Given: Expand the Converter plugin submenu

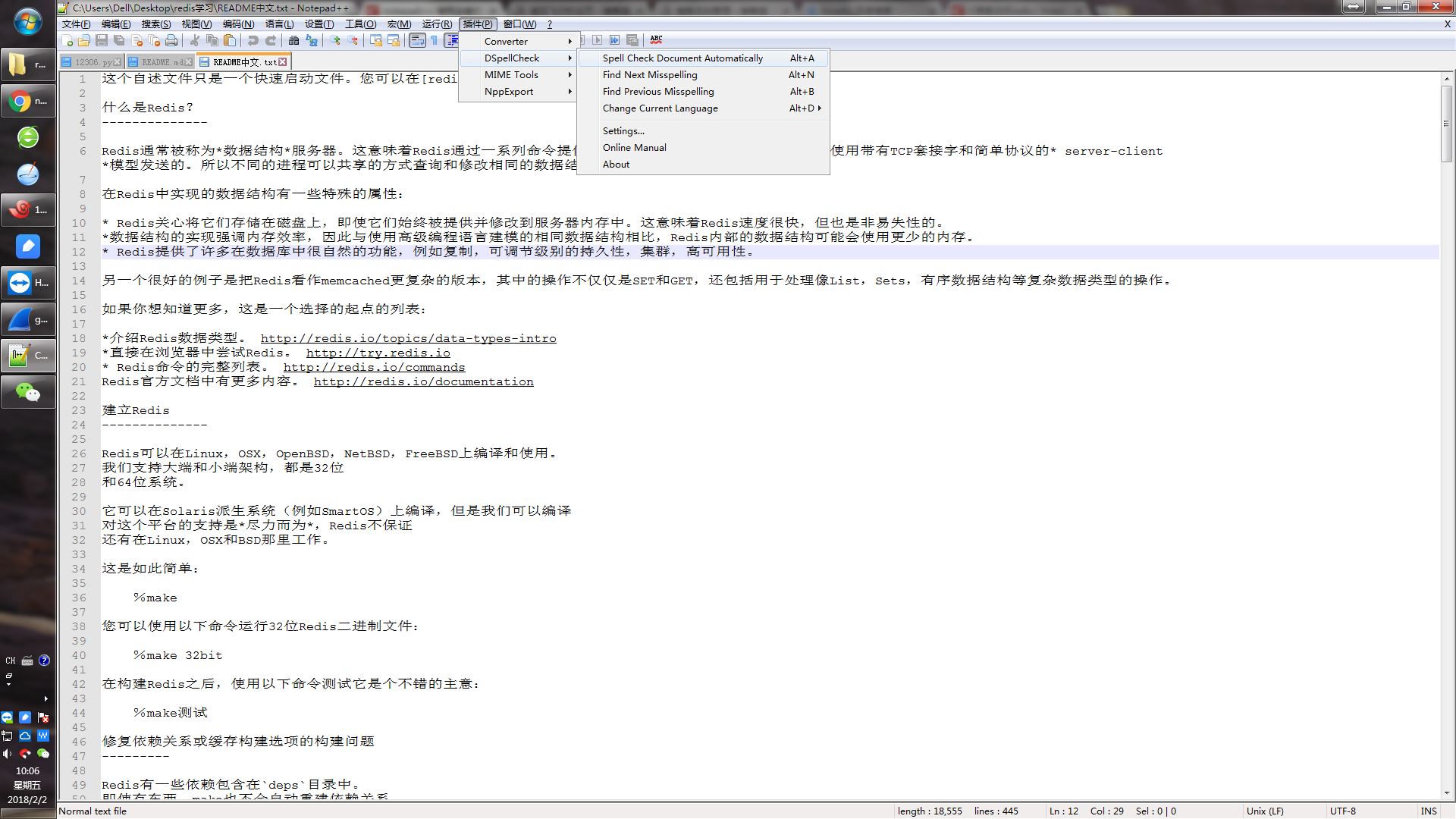Looking at the screenshot, I should click(519, 42).
